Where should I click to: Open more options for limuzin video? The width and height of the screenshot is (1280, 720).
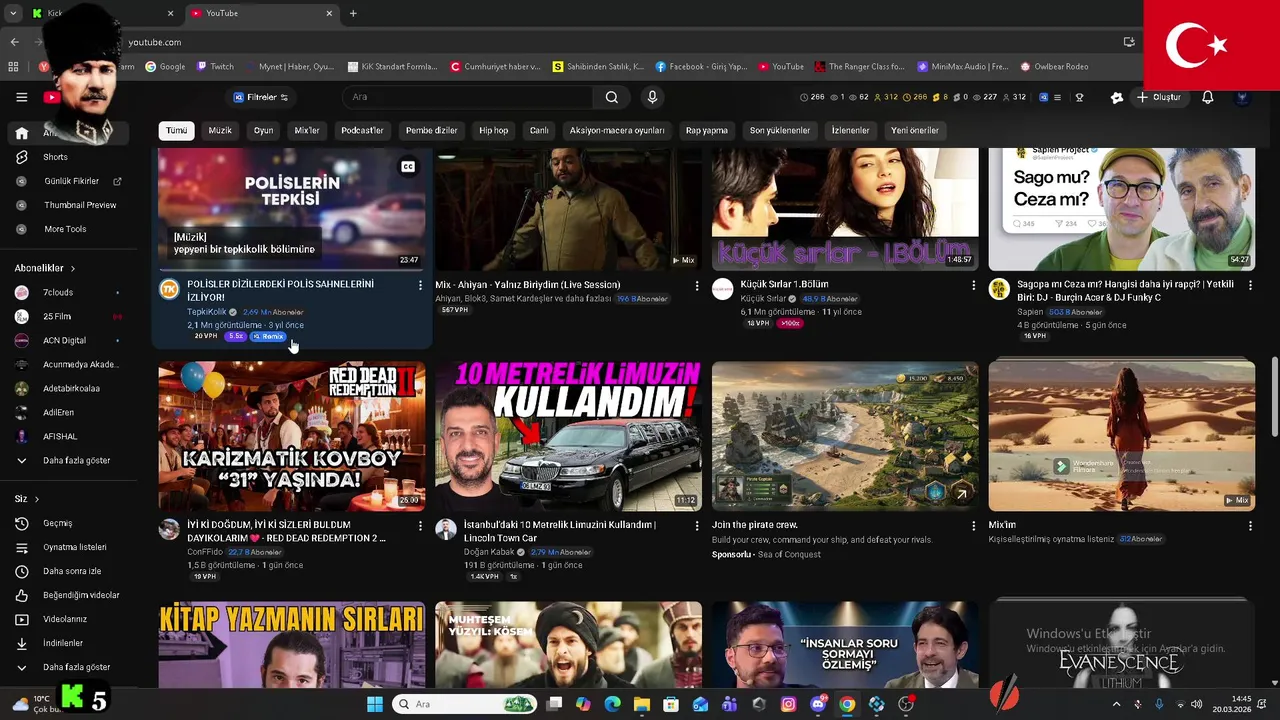click(697, 526)
